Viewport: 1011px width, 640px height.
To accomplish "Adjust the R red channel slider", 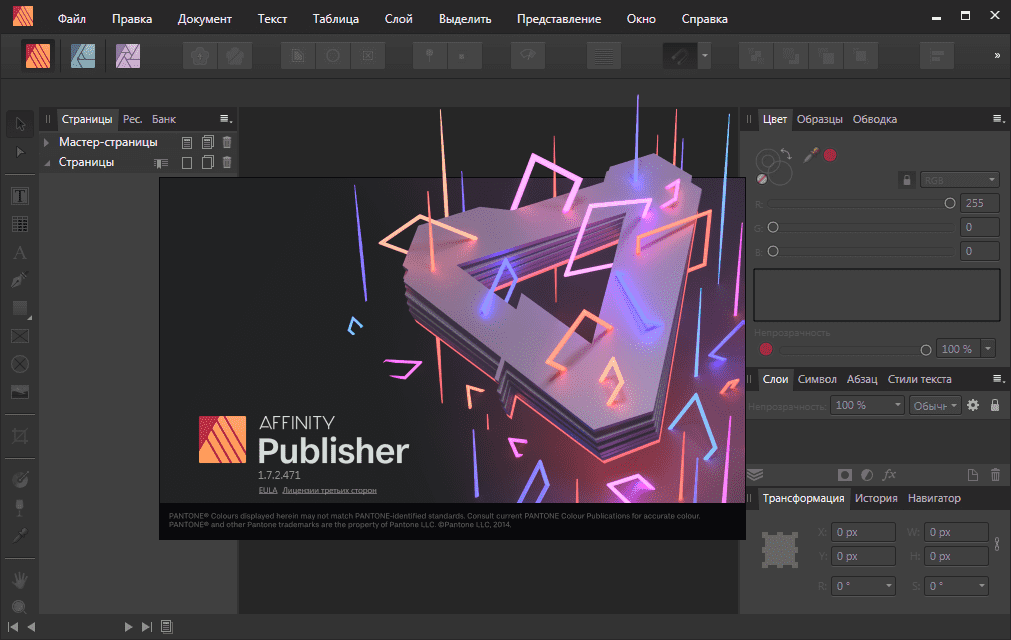I will (861, 204).
